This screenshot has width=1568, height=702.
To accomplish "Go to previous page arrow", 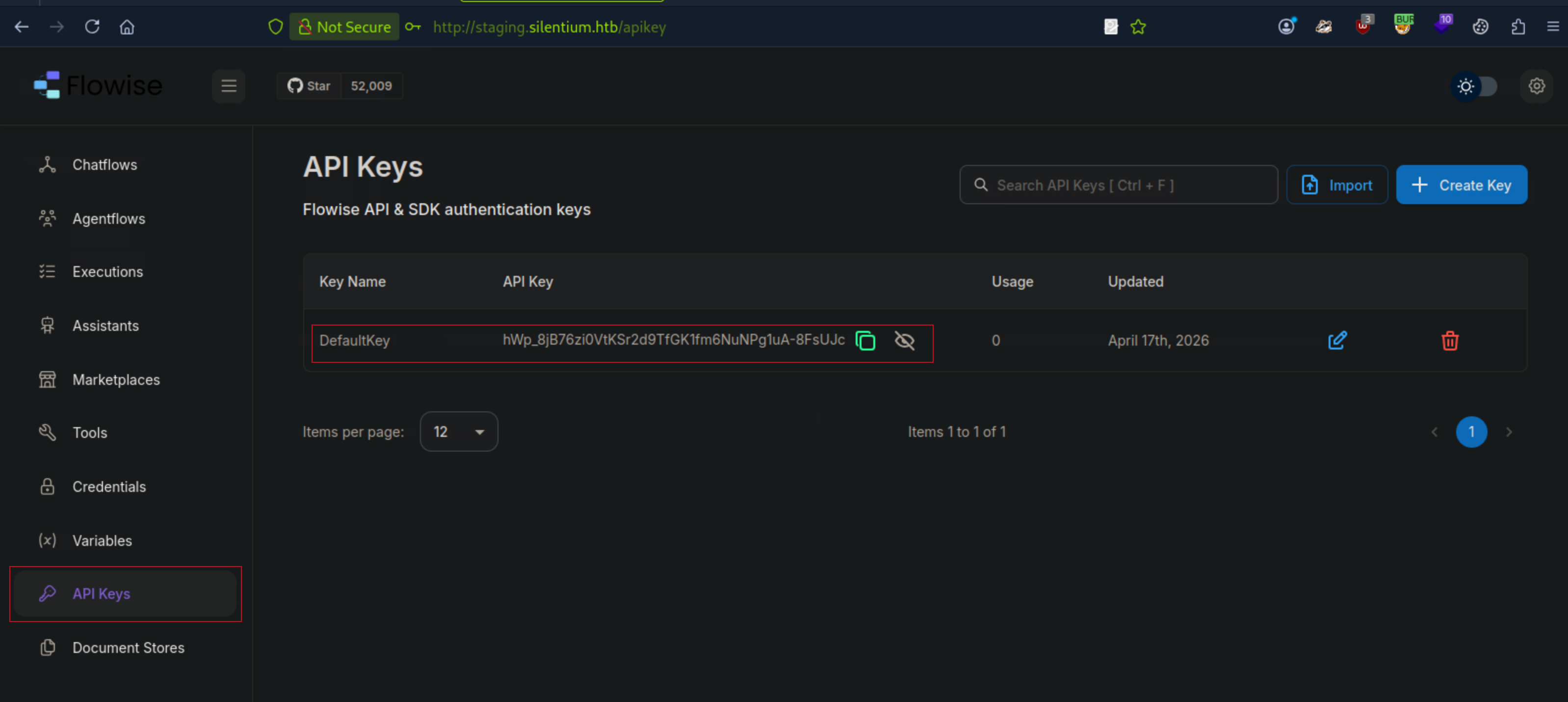I will click(1434, 432).
